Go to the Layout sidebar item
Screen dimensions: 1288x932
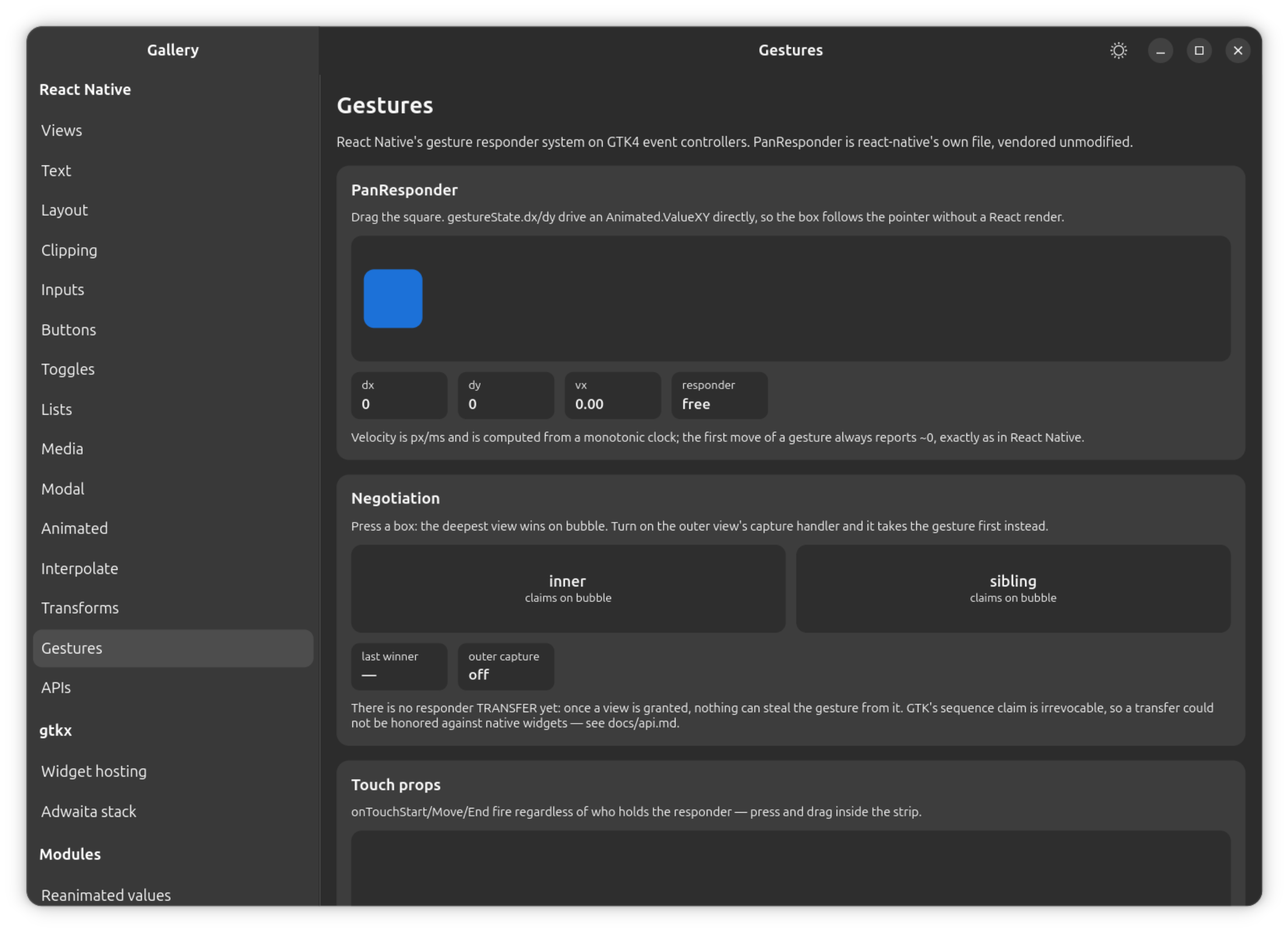(173, 210)
